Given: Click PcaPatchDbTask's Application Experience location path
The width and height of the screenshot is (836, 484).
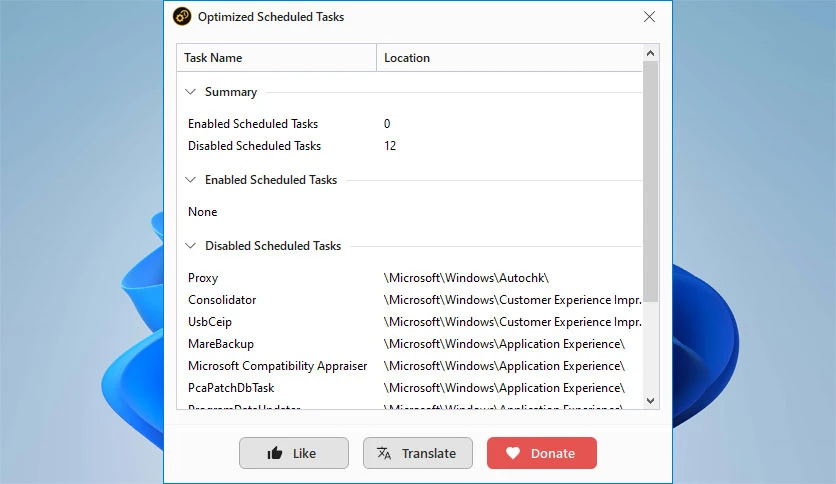Looking at the screenshot, I should click(504, 388).
